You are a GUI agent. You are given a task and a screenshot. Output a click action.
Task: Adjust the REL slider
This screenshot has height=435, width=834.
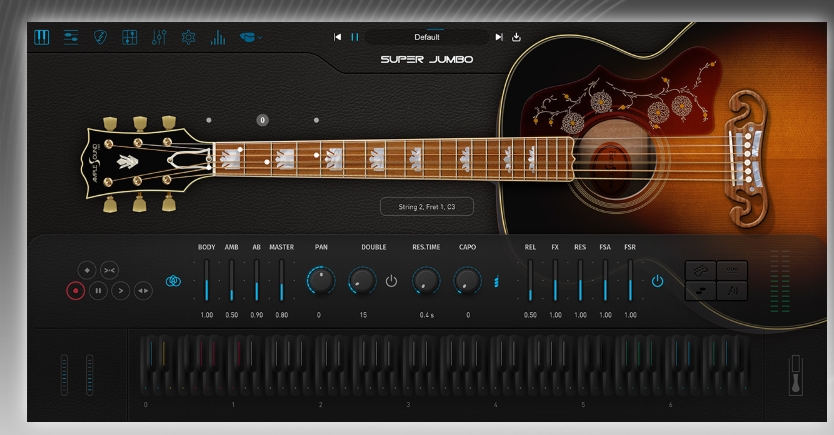pos(530,281)
